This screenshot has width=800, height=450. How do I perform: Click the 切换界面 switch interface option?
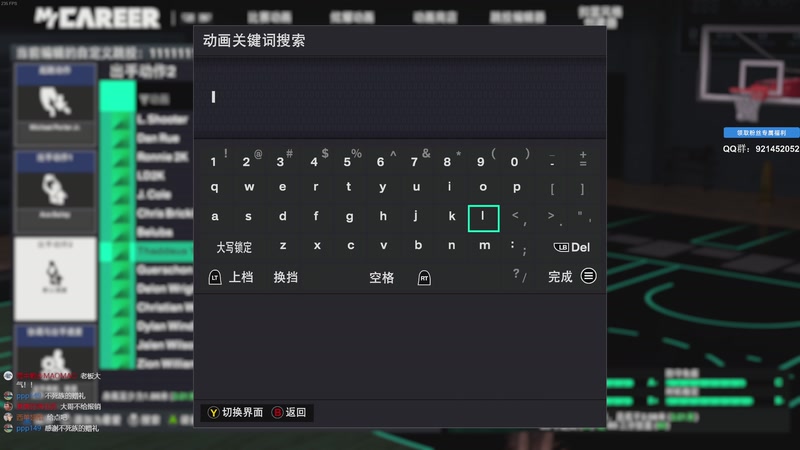[x=242, y=412]
